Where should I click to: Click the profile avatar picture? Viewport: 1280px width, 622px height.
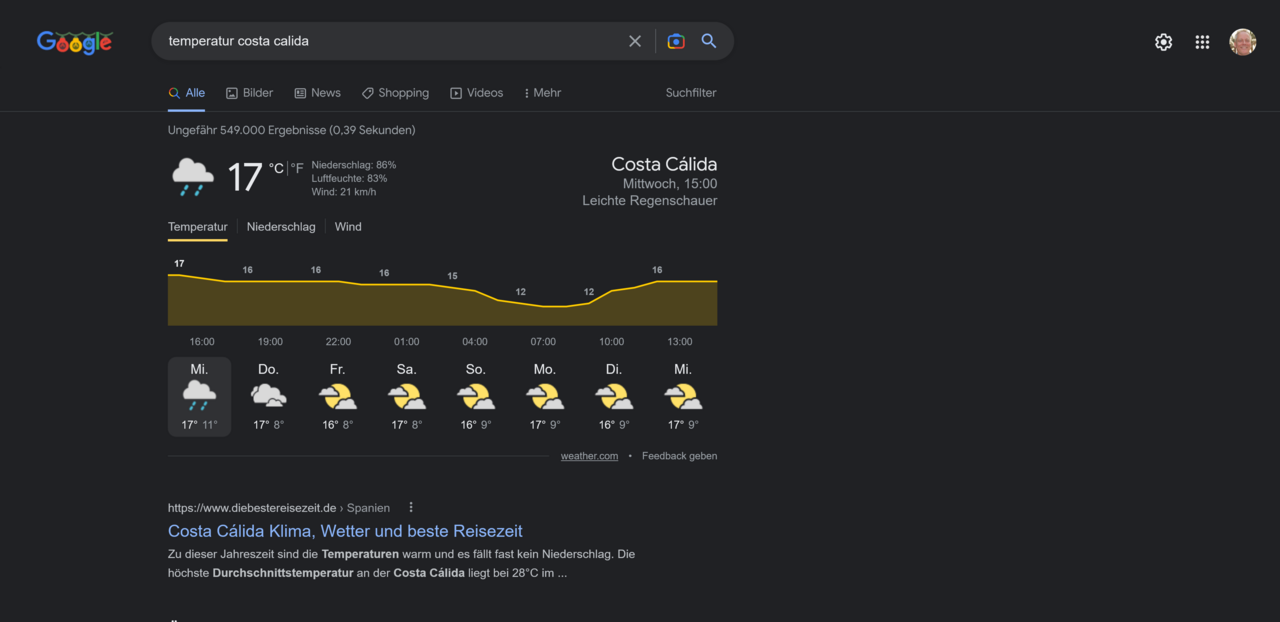(x=1242, y=42)
